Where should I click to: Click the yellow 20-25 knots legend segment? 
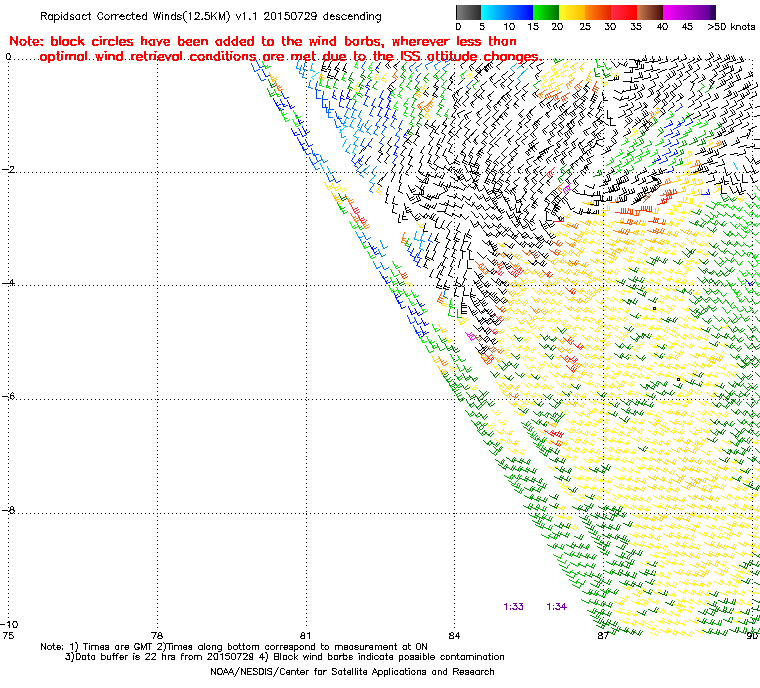(x=572, y=12)
